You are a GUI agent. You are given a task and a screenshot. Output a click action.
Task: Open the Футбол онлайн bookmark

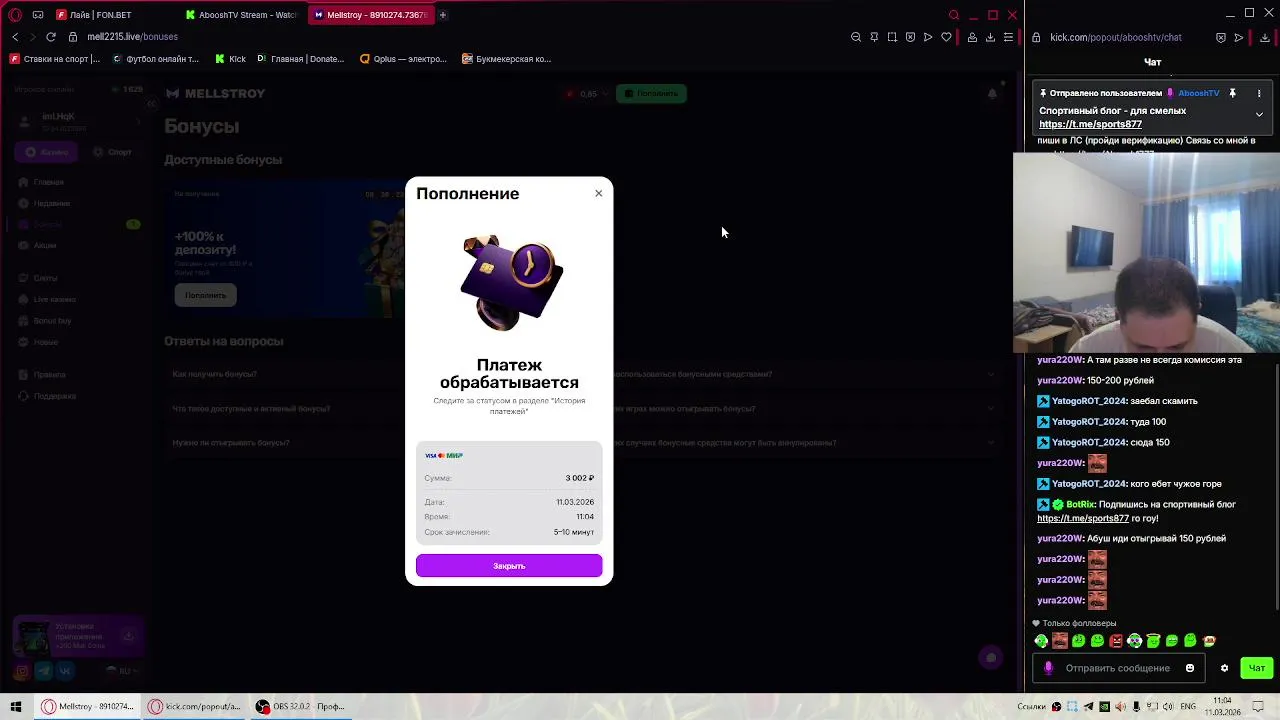[x=155, y=59]
